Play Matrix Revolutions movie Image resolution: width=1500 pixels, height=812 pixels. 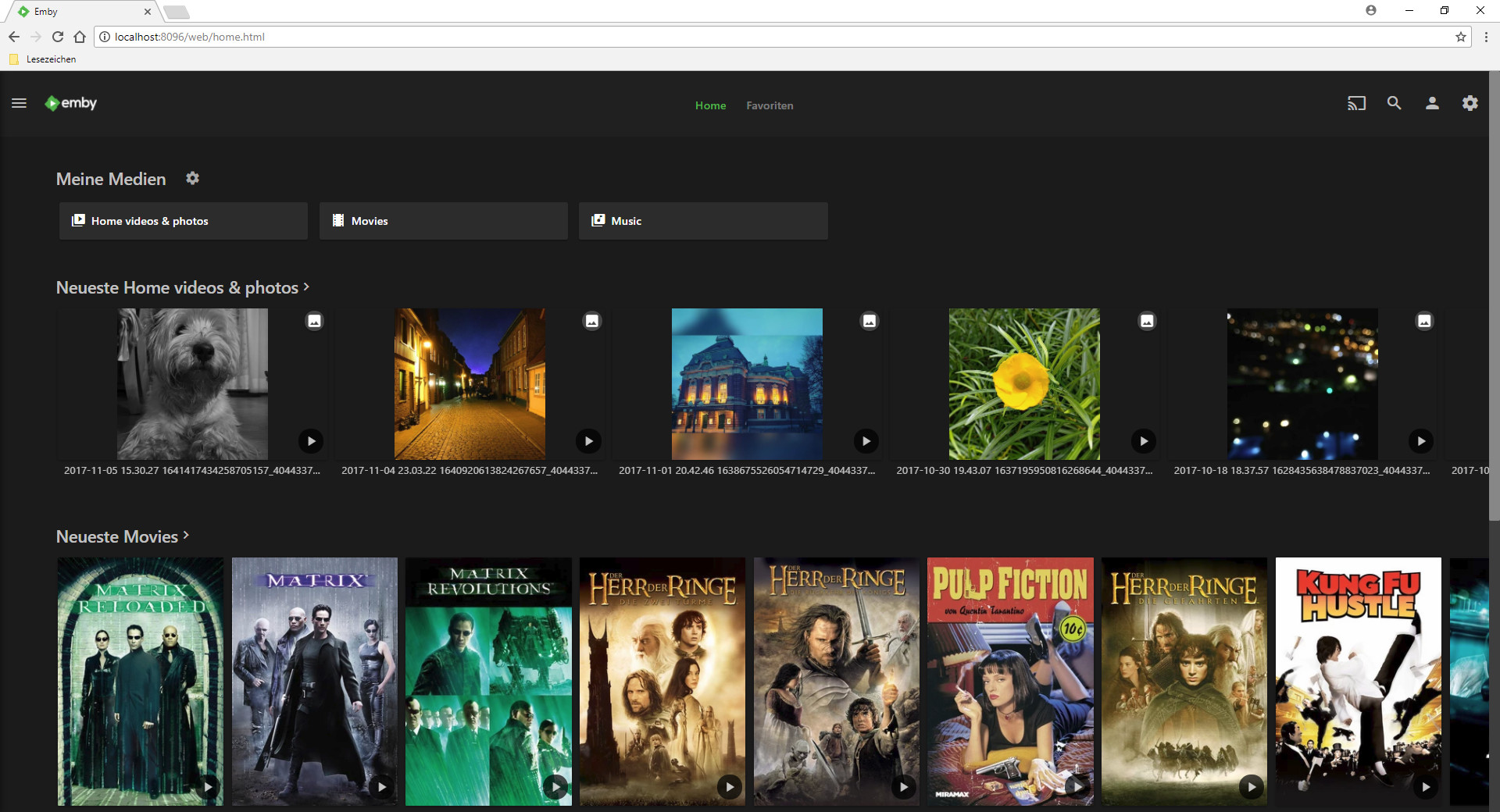coord(555,787)
